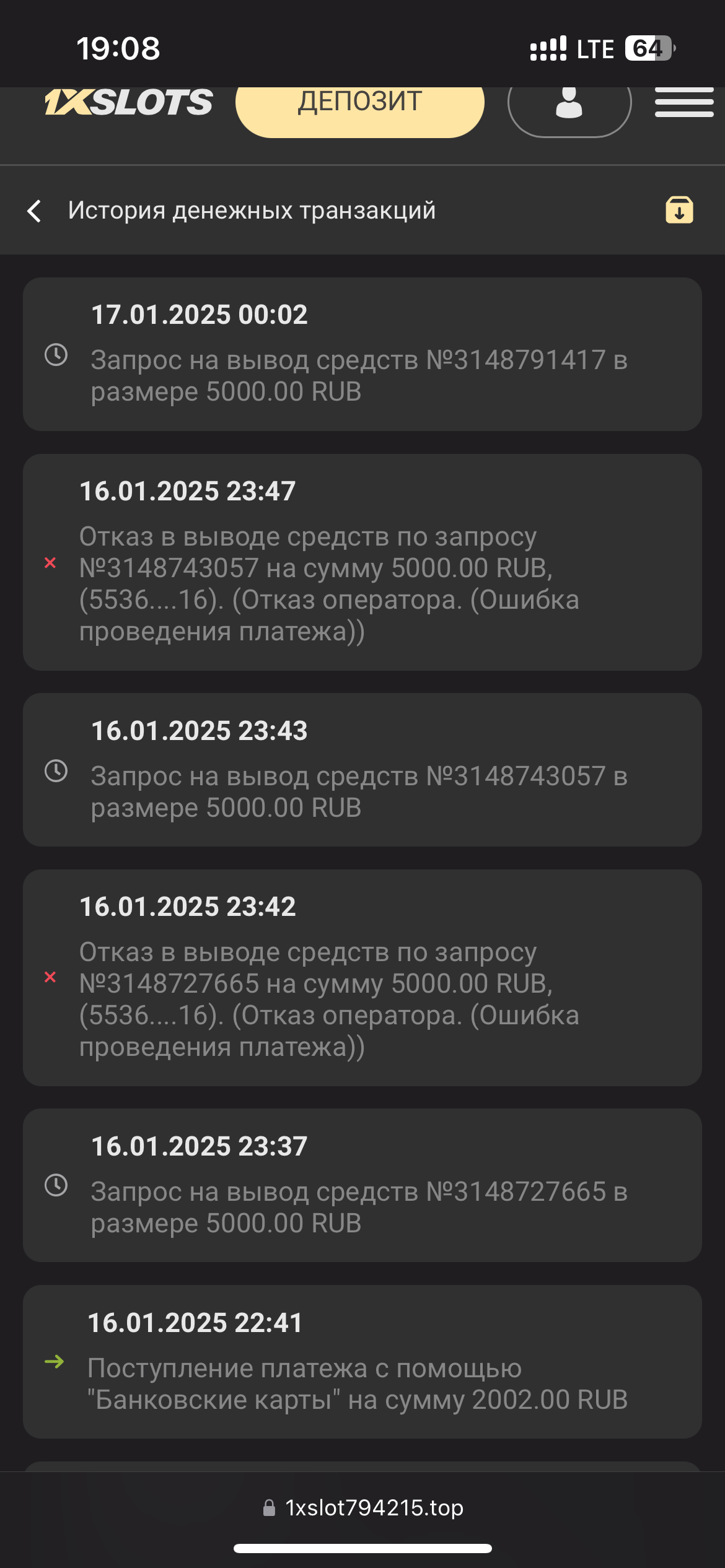
Task: Tap clock icon for request №3148791417
Action: point(56,355)
